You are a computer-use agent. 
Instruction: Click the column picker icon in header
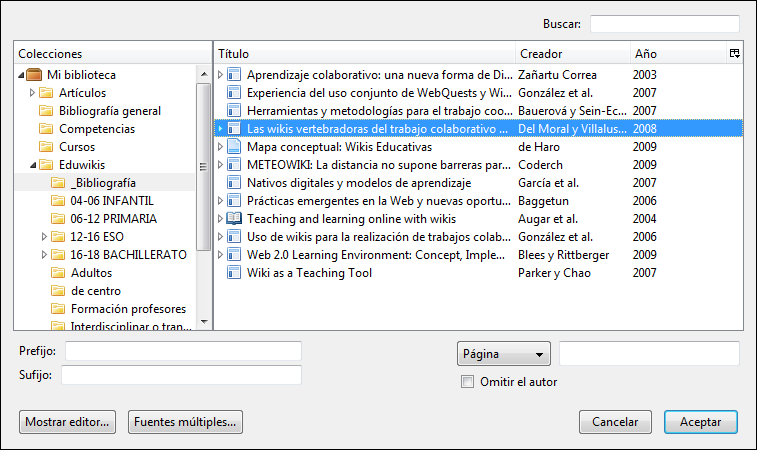click(734, 54)
